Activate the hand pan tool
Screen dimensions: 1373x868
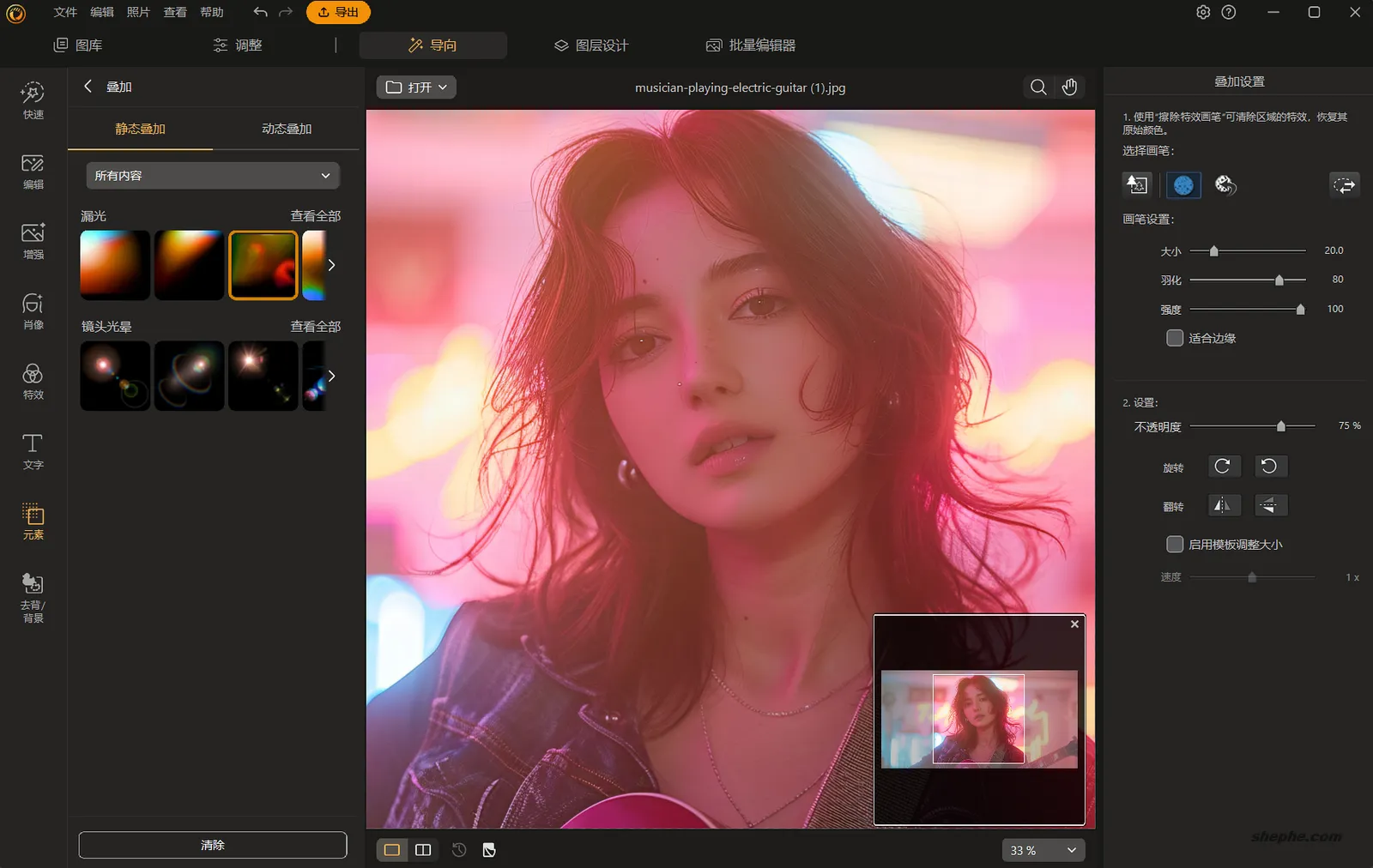pyautogui.click(x=1070, y=87)
